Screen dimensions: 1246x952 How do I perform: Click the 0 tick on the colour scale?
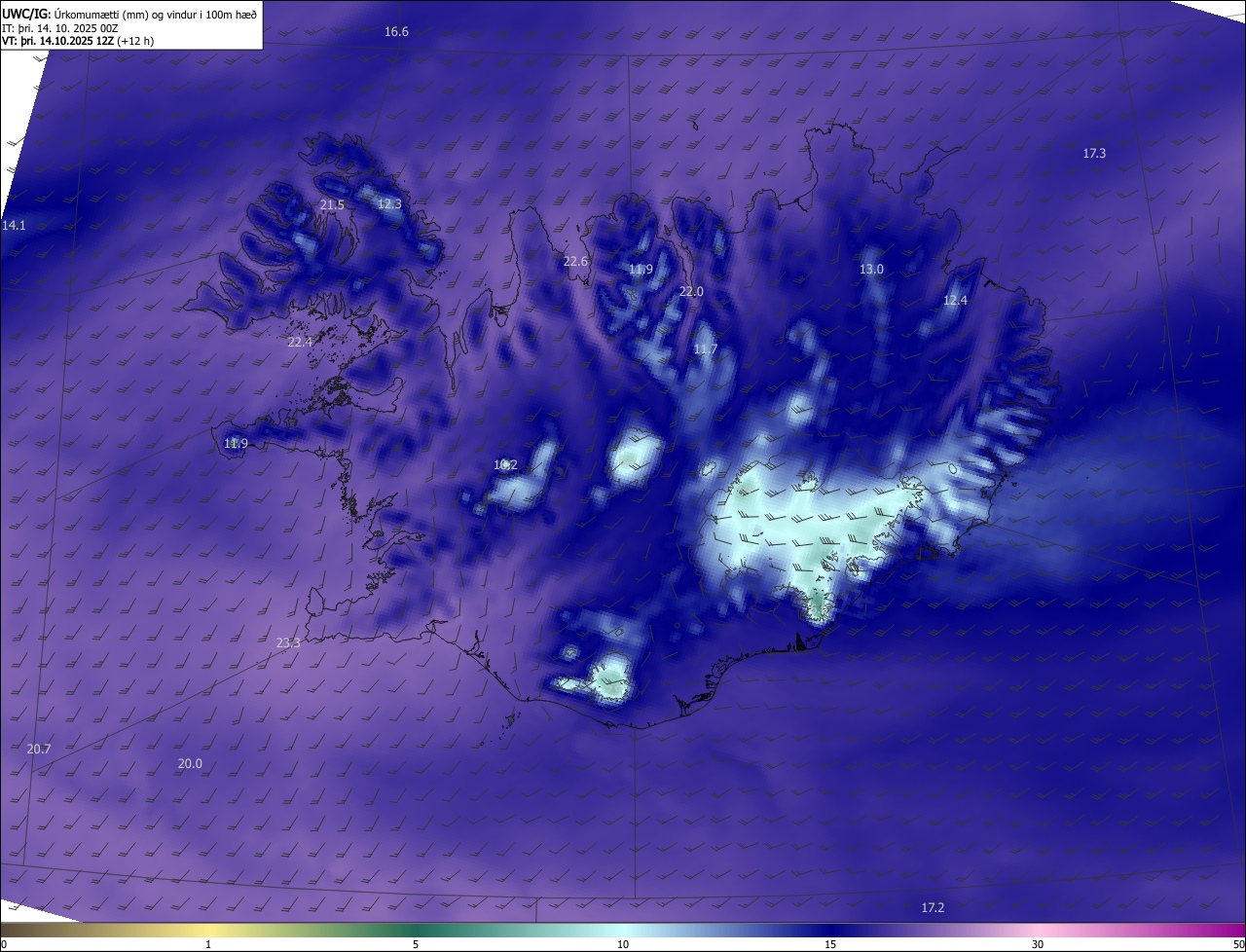pyautogui.click(x=4, y=944)
